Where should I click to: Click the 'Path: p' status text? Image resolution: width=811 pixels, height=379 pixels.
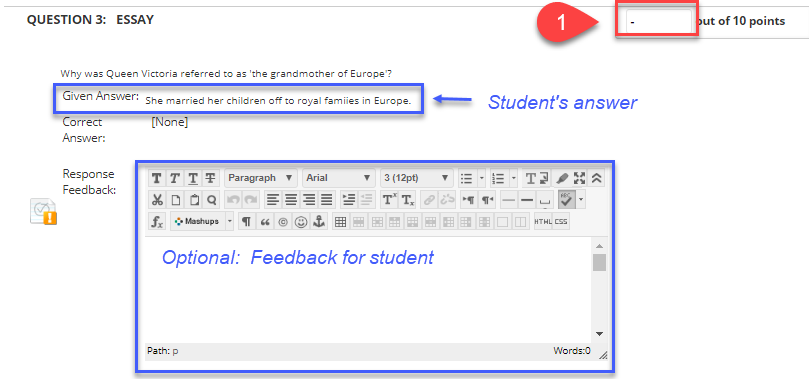pyautogui.click(x=162, y=351)
